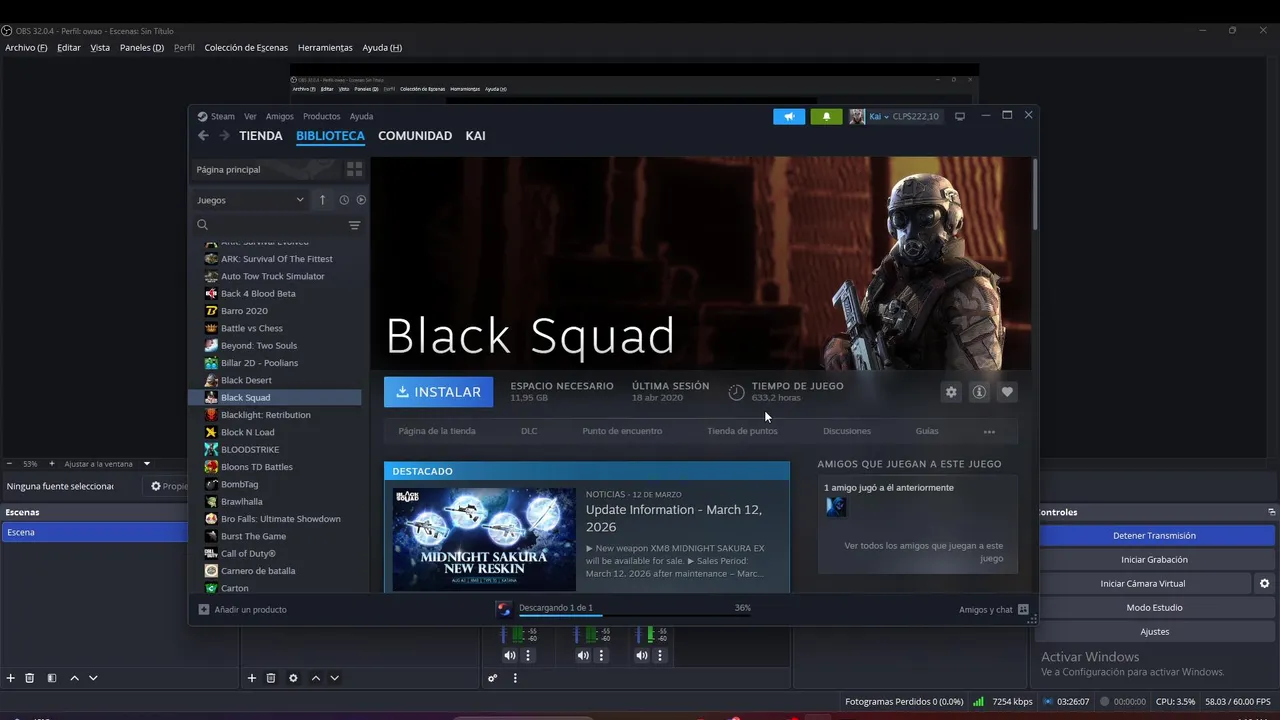Mute the leftmost OBS mixer channel

click(x=510, y=655)
